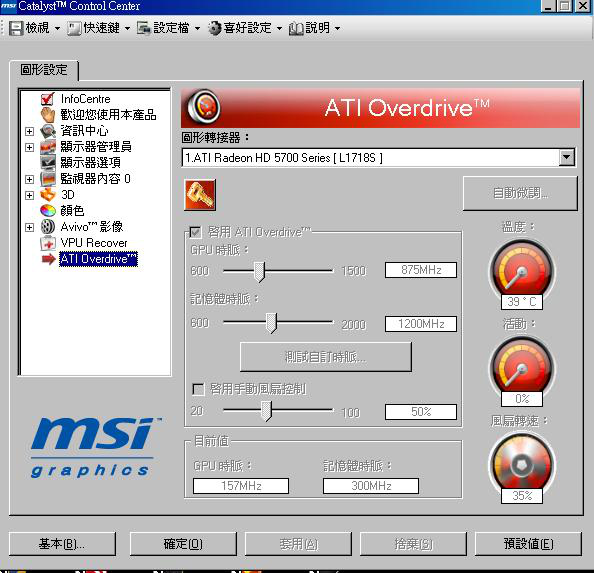The image size is (594, 573).
Task: Click the 溫度 temperature gauge
Action: click(522, 271)
